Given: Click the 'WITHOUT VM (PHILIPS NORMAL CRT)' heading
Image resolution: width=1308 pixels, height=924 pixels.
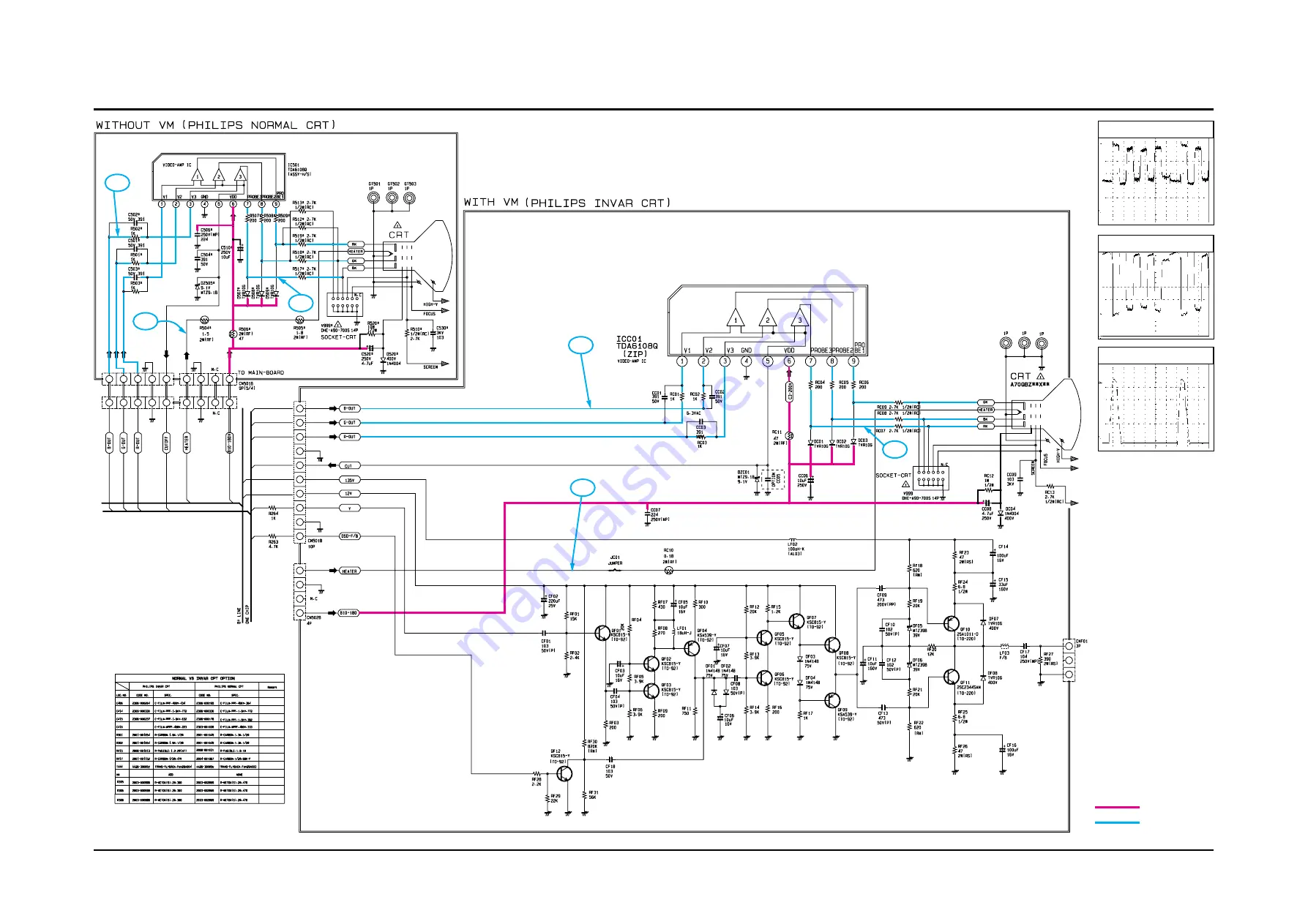Looking at the screenshot, I should click(215, 125).
